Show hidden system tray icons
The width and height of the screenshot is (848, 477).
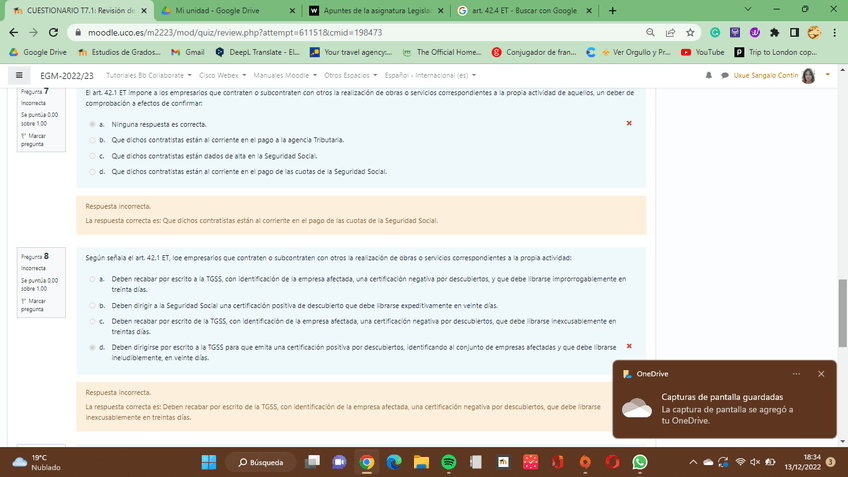pyautogui.click(x=693, y=462)
